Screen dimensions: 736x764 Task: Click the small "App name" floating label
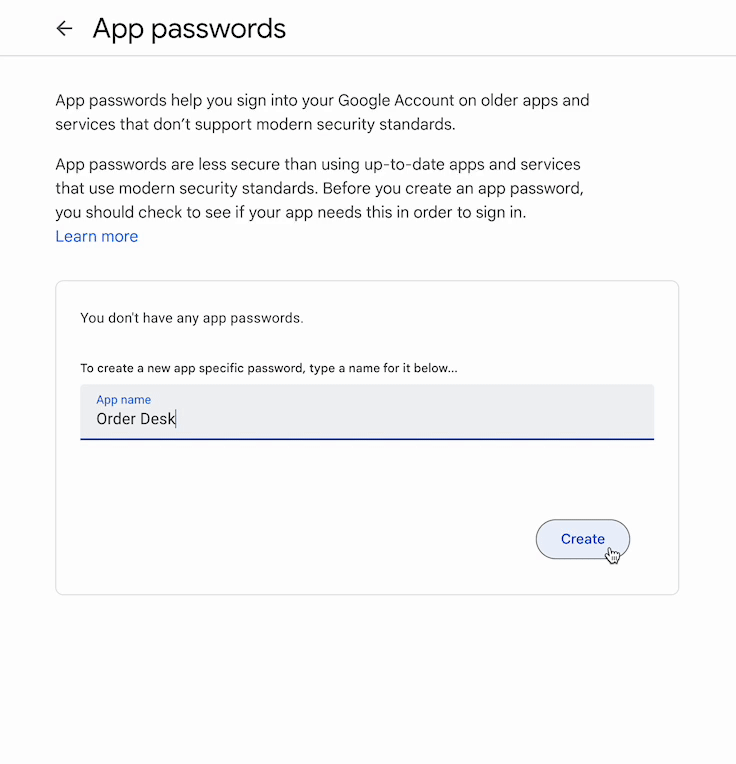[123, 400]
